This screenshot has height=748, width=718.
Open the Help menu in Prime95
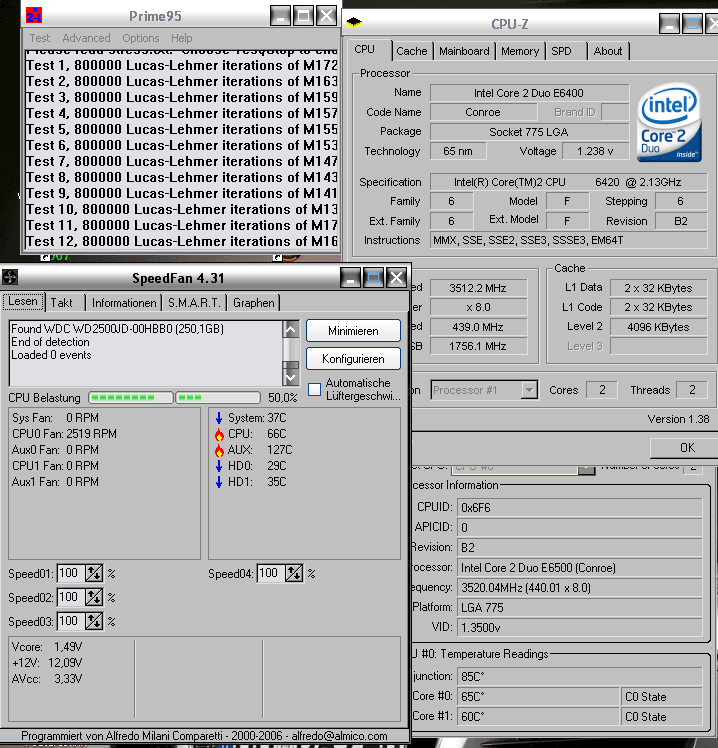coord(182,38)
